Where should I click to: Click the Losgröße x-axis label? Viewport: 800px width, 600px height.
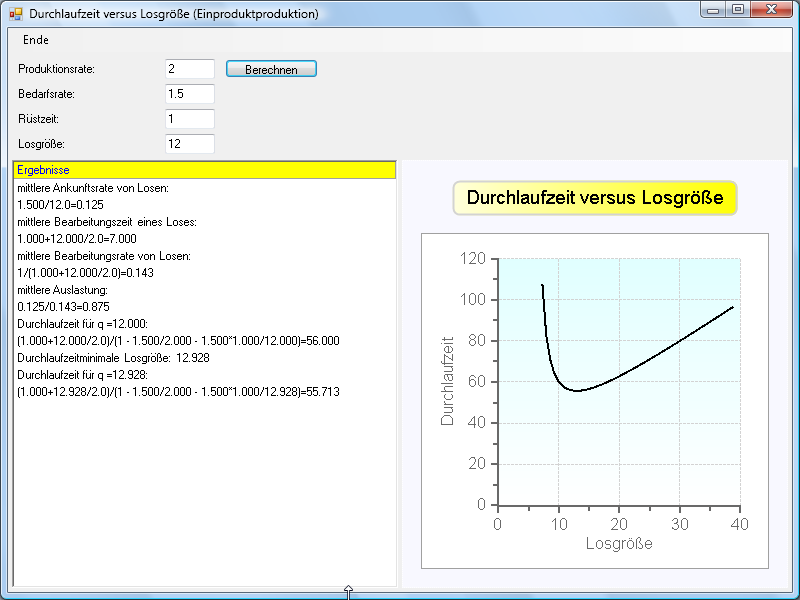click(x=618, y=542)
